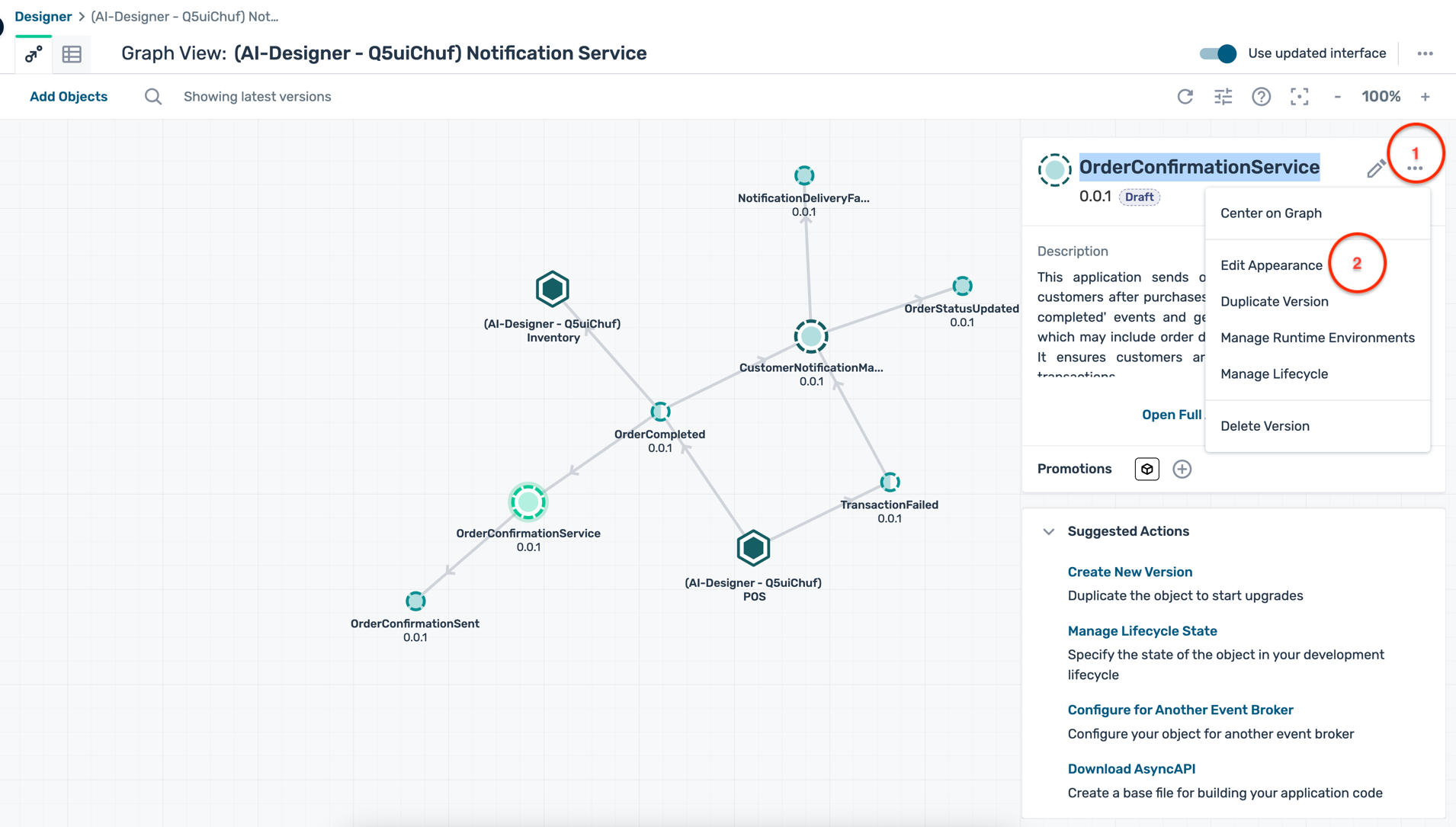Click the graph view icon tab
The height and width of the screenshot is (827, 1456).
pyautogui.click(x=34, y=54)
